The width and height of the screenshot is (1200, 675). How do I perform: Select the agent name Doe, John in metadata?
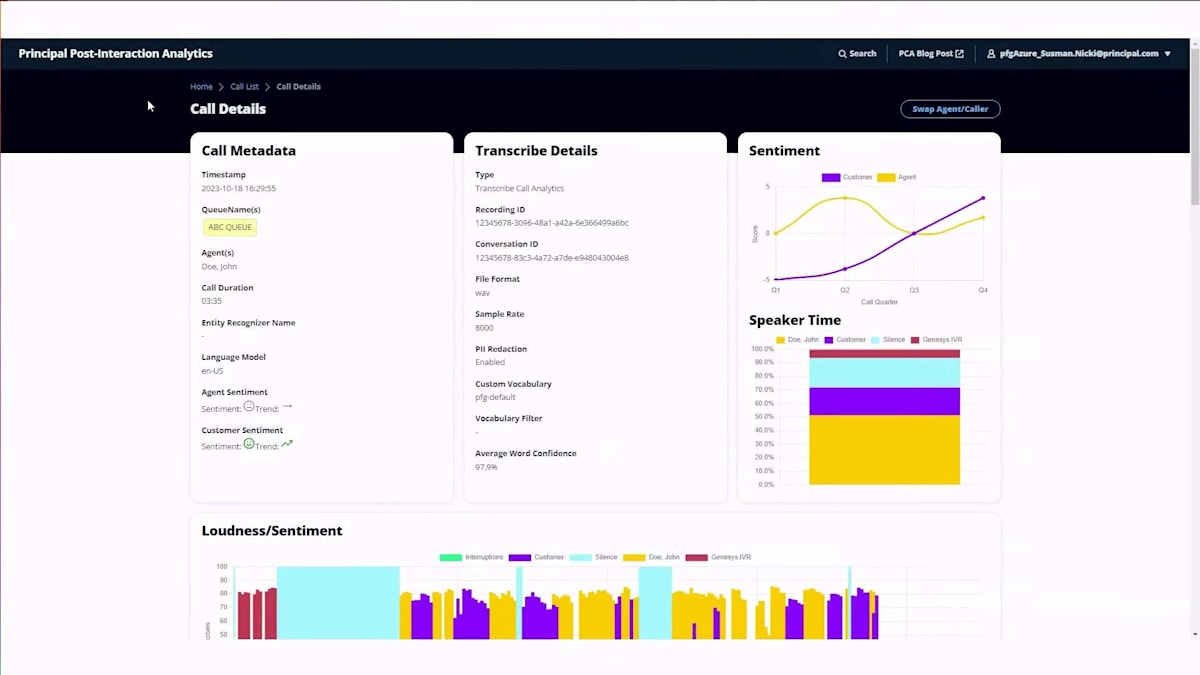(x=219, y=266)
